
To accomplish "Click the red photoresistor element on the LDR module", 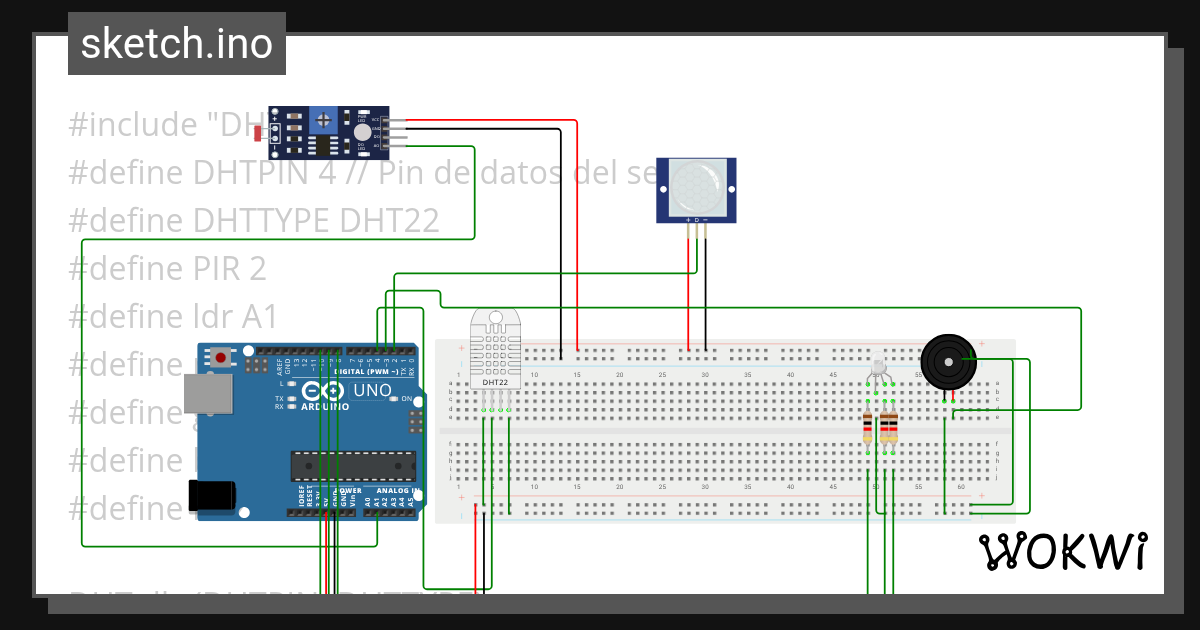I will tap(258, 133).
